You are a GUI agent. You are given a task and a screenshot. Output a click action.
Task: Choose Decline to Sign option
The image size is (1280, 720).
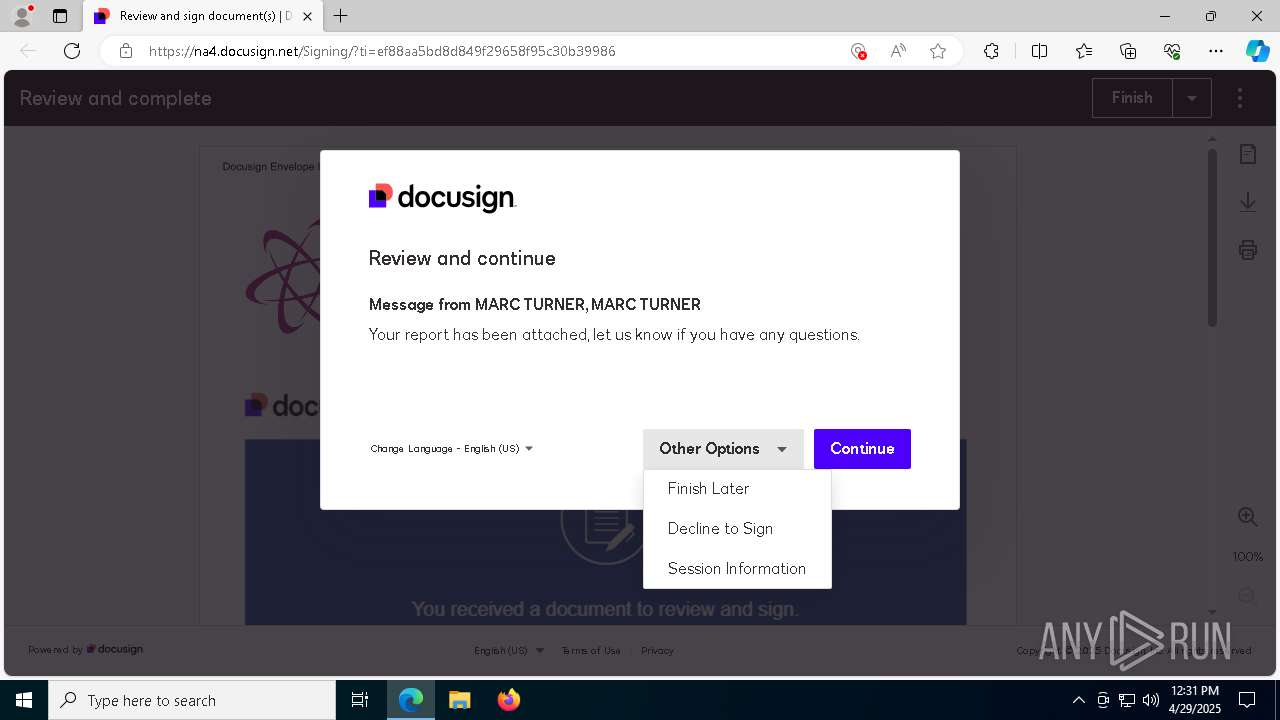pos(737,529)
